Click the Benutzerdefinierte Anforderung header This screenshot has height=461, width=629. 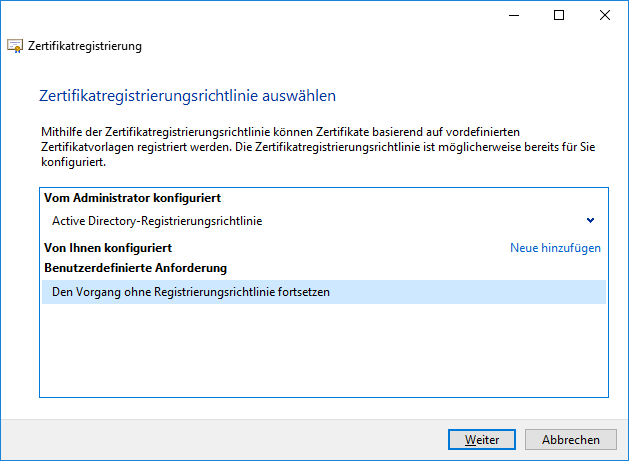pos(136,268)
